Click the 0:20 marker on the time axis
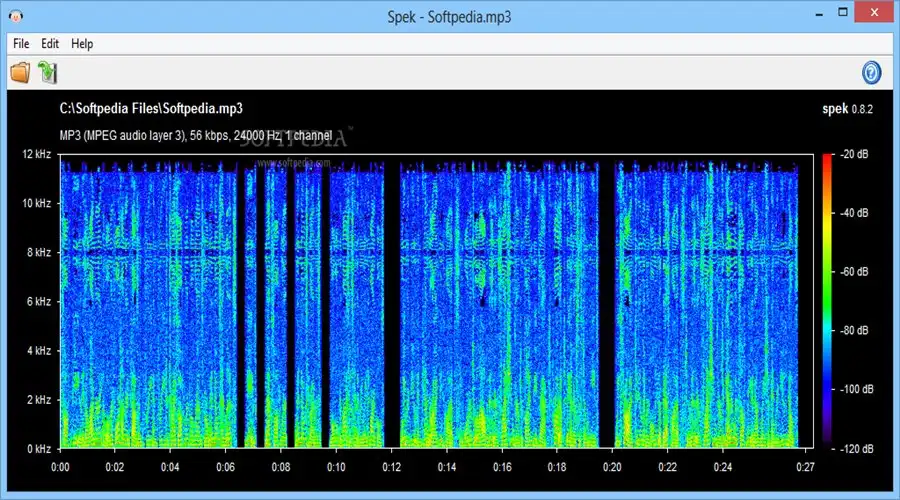900x500 pixels. click(612, 466)
